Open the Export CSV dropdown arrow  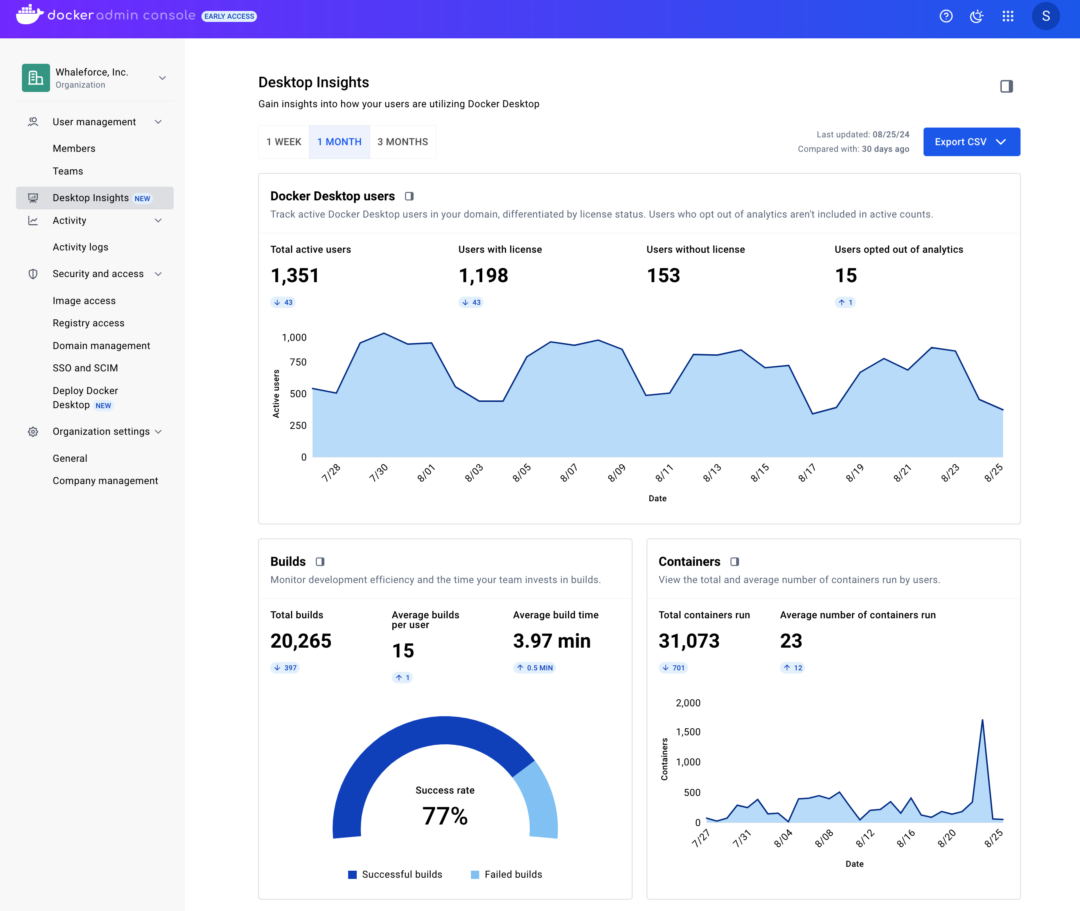tap(999, 141)
